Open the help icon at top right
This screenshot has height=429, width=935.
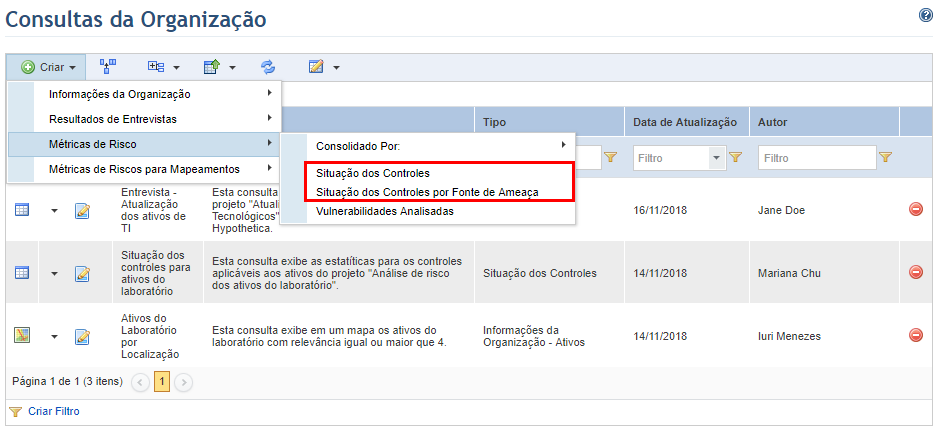pyautogui.click(x=926, y=16)
